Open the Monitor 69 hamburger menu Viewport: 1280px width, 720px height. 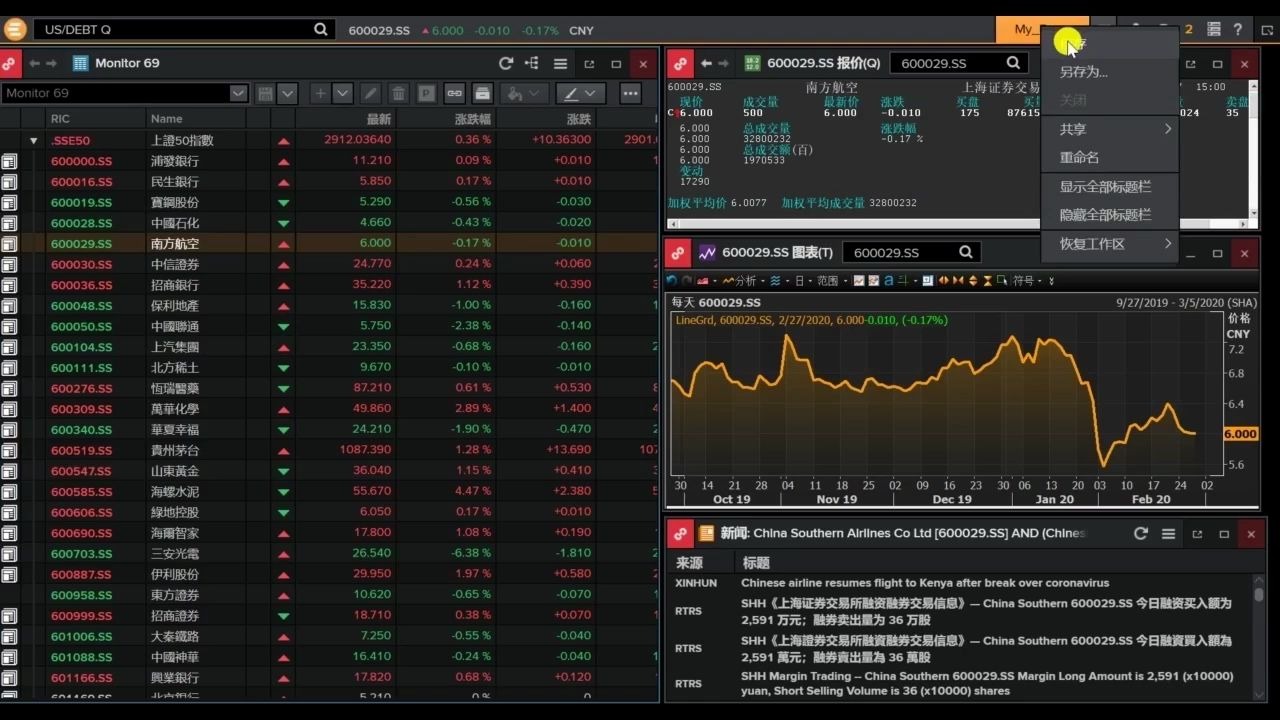tap(560, 63)
